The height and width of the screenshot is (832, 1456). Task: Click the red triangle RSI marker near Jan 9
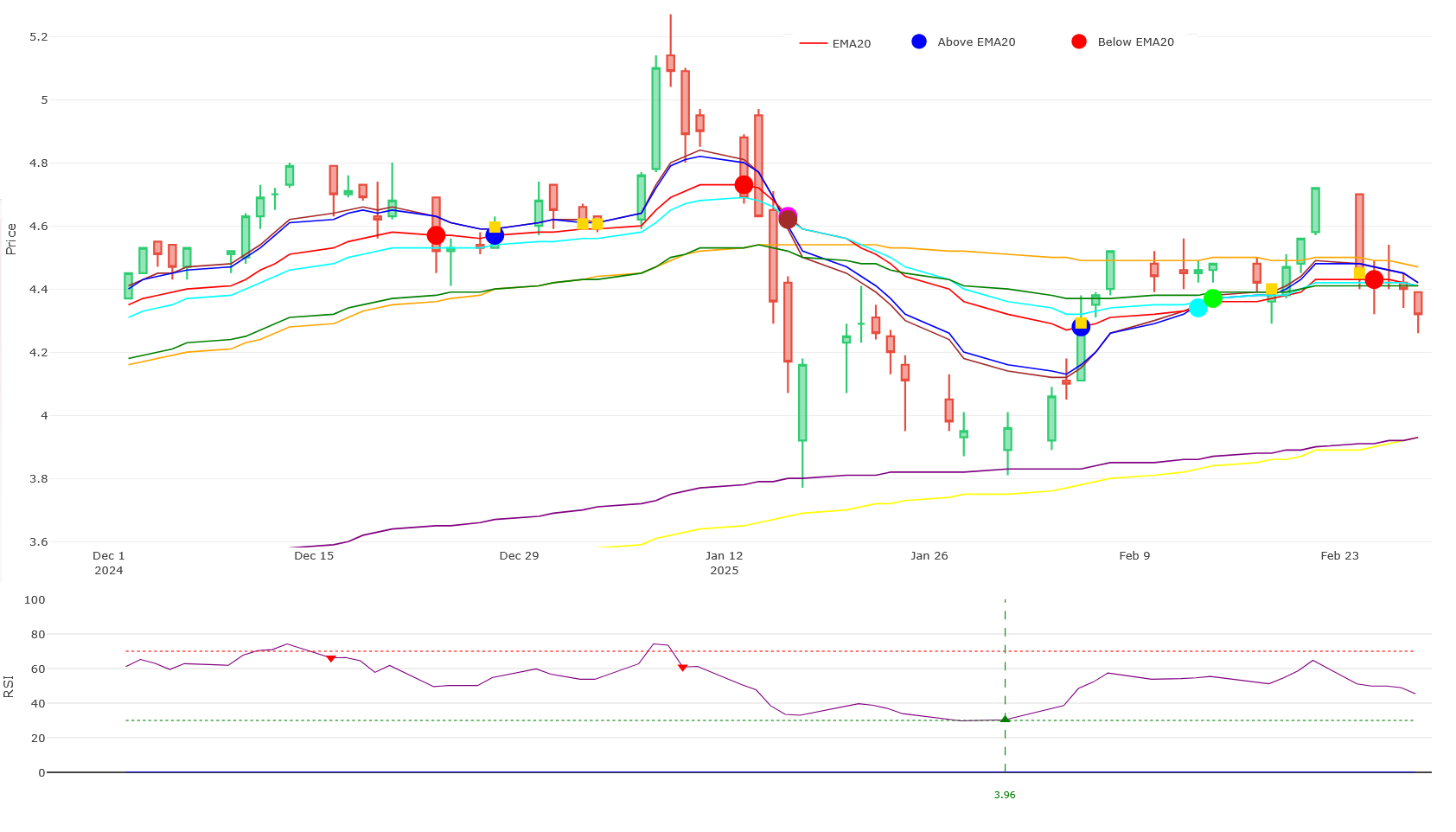click(x=682, y=668)
